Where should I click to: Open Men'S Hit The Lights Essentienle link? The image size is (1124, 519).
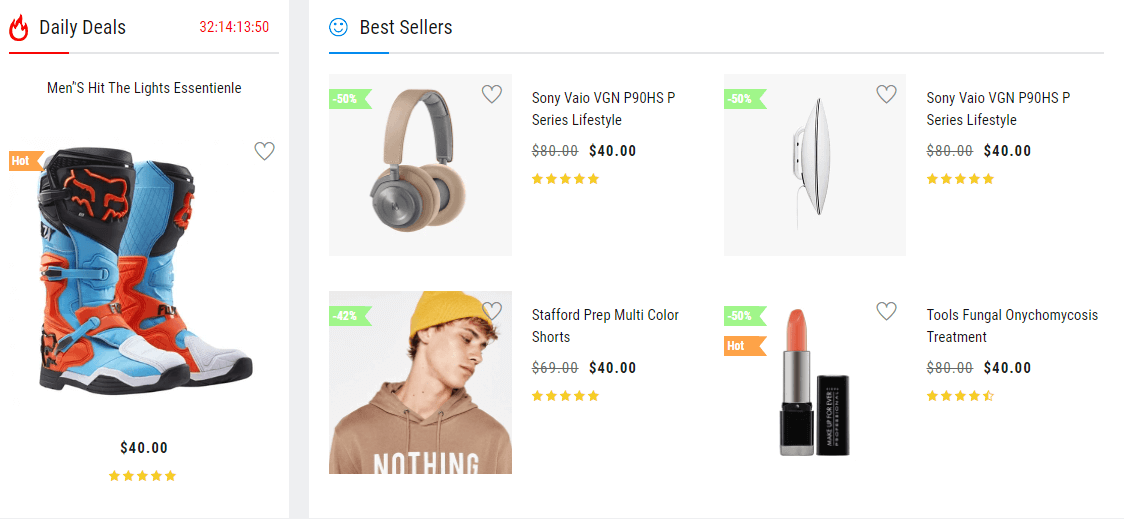click(x=144, y=88)
